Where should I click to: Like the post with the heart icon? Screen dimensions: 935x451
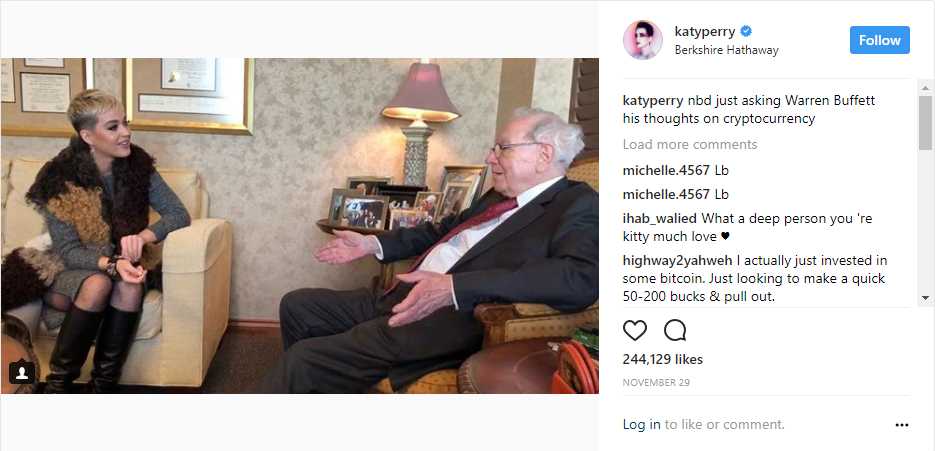[634, 330]
